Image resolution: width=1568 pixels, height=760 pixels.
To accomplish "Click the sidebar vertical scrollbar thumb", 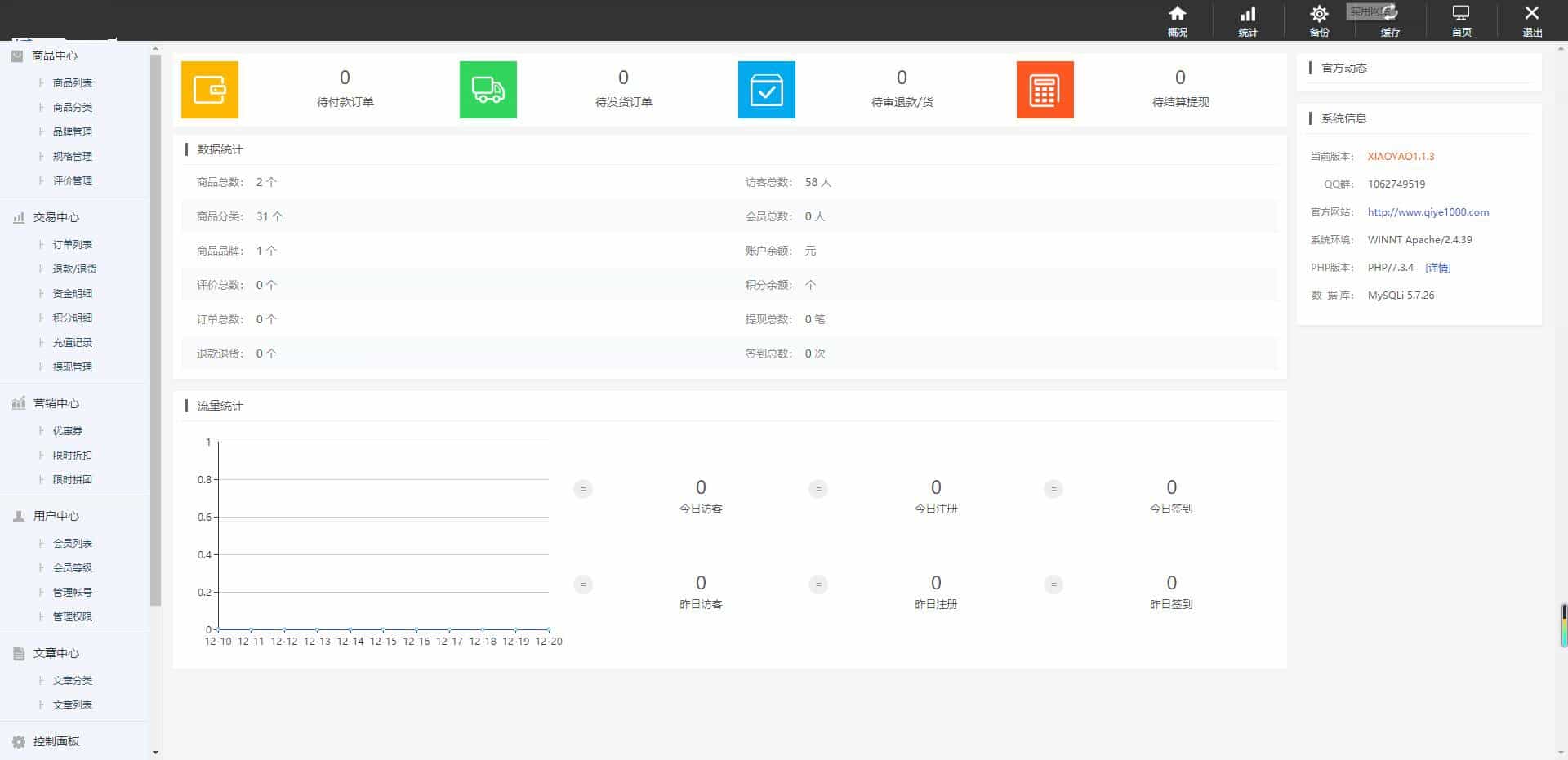I will pyautogui.click(x=156, y=330).
